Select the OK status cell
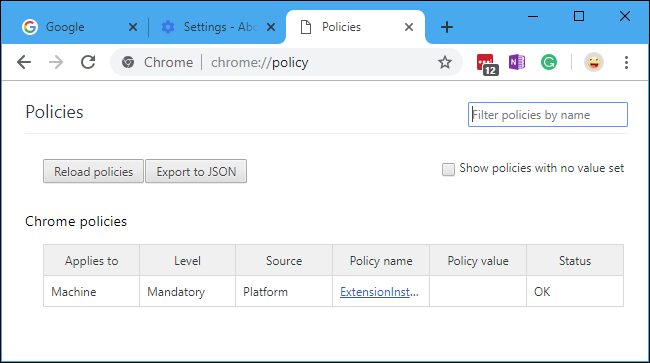The image size is (650, 363). pyautogui.click(x=575, y=292)
